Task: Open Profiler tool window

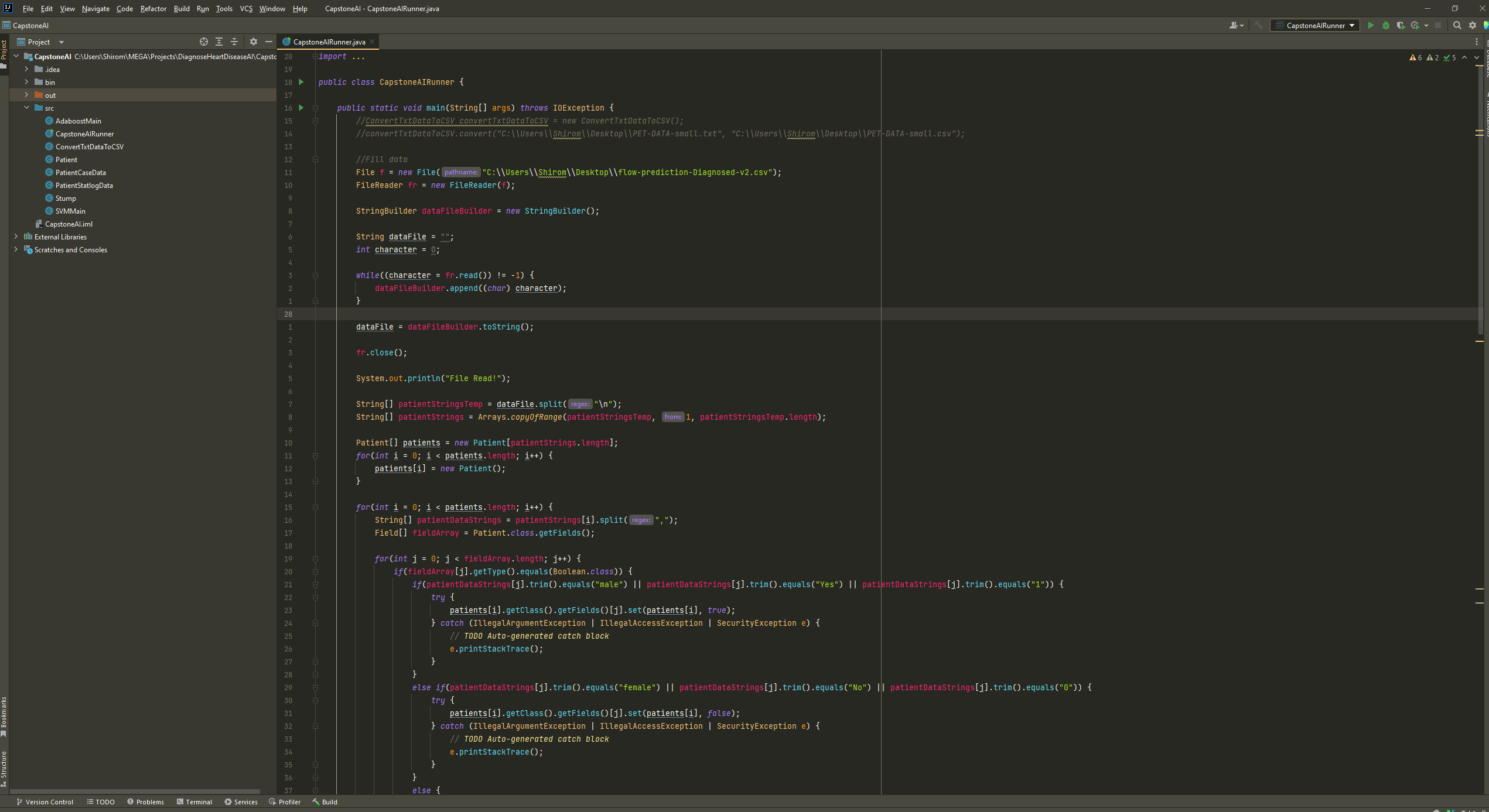Action: pyautogui.click(x=285, y=802)
